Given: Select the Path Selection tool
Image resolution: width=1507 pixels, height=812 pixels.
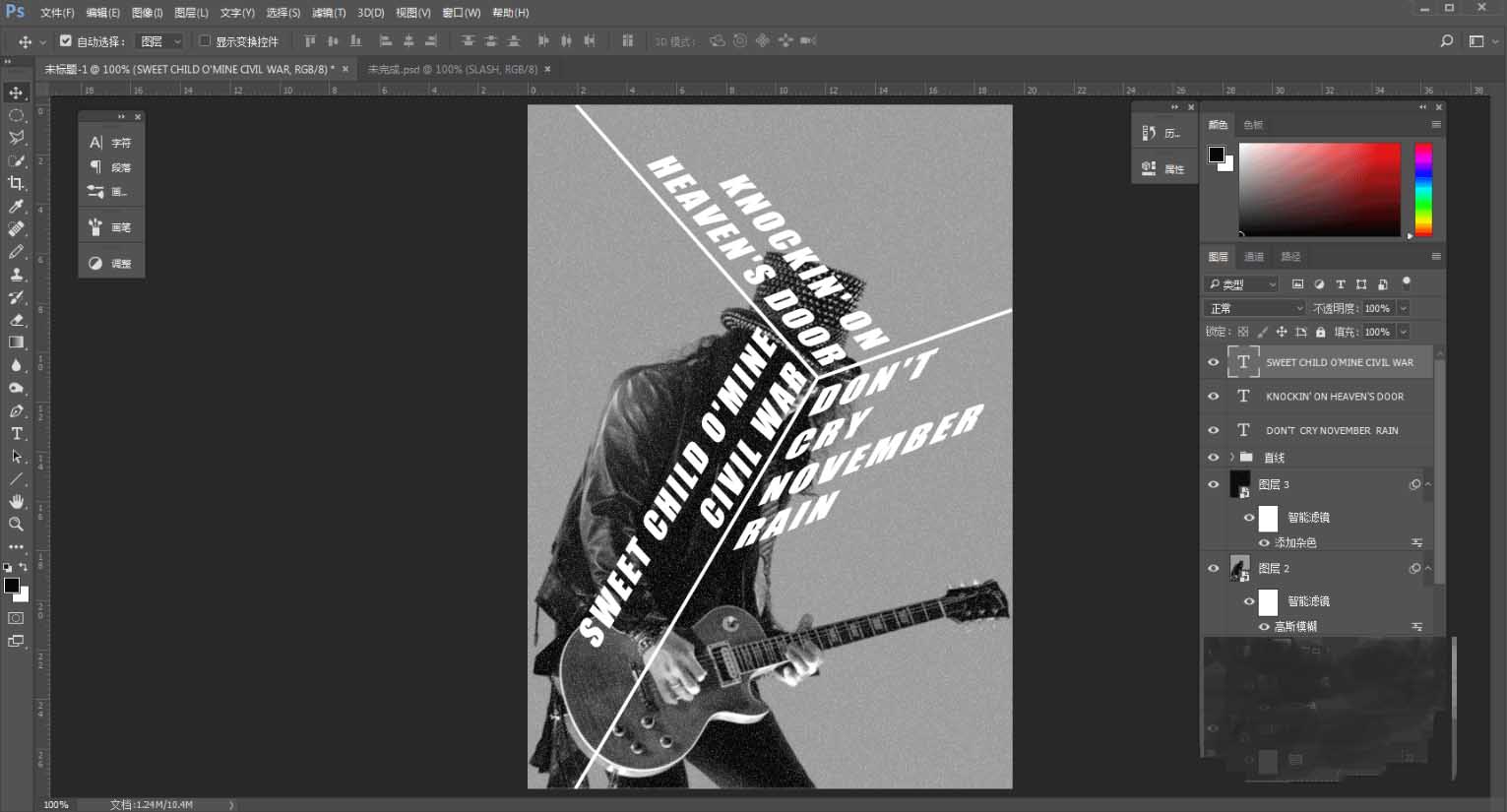Looking at the screenshot, I should coord(16,457).
